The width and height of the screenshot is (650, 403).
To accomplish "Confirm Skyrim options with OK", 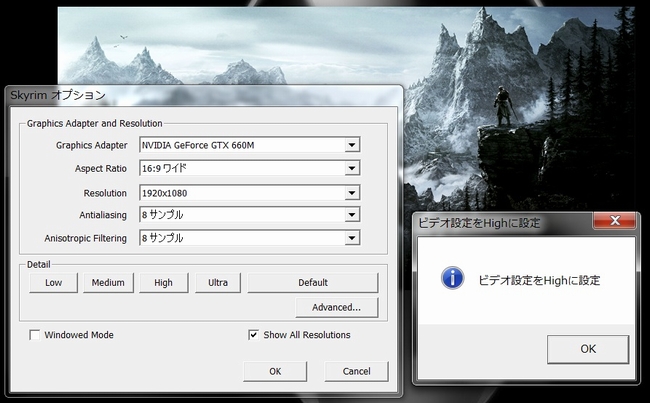I will click(275, 371).
